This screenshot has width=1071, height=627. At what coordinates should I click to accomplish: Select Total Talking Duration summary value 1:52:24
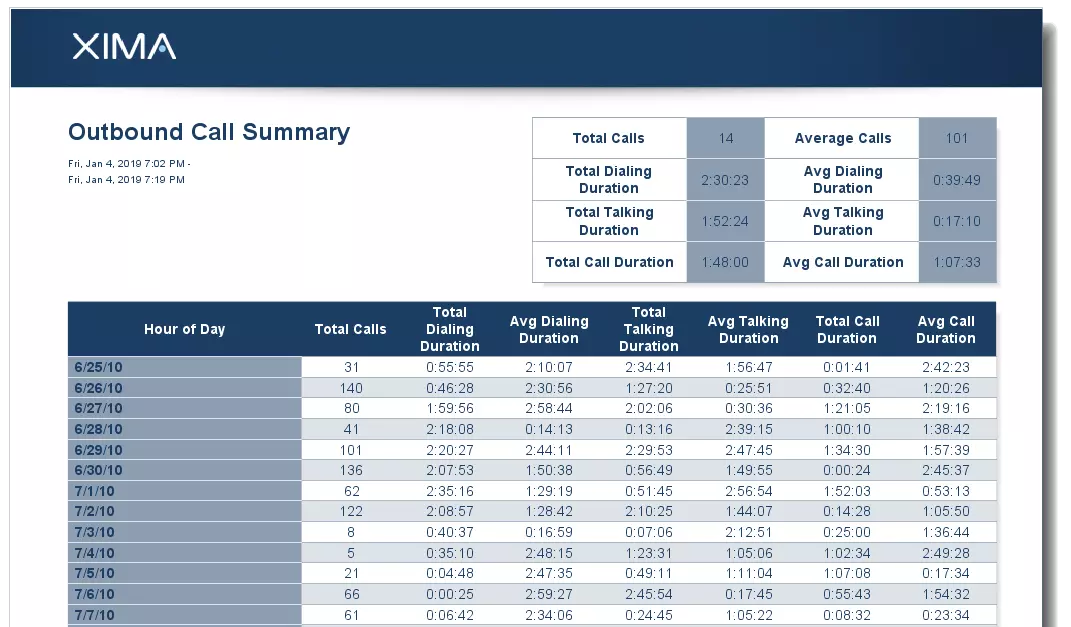pyautogui.click(x=725, y=221)
